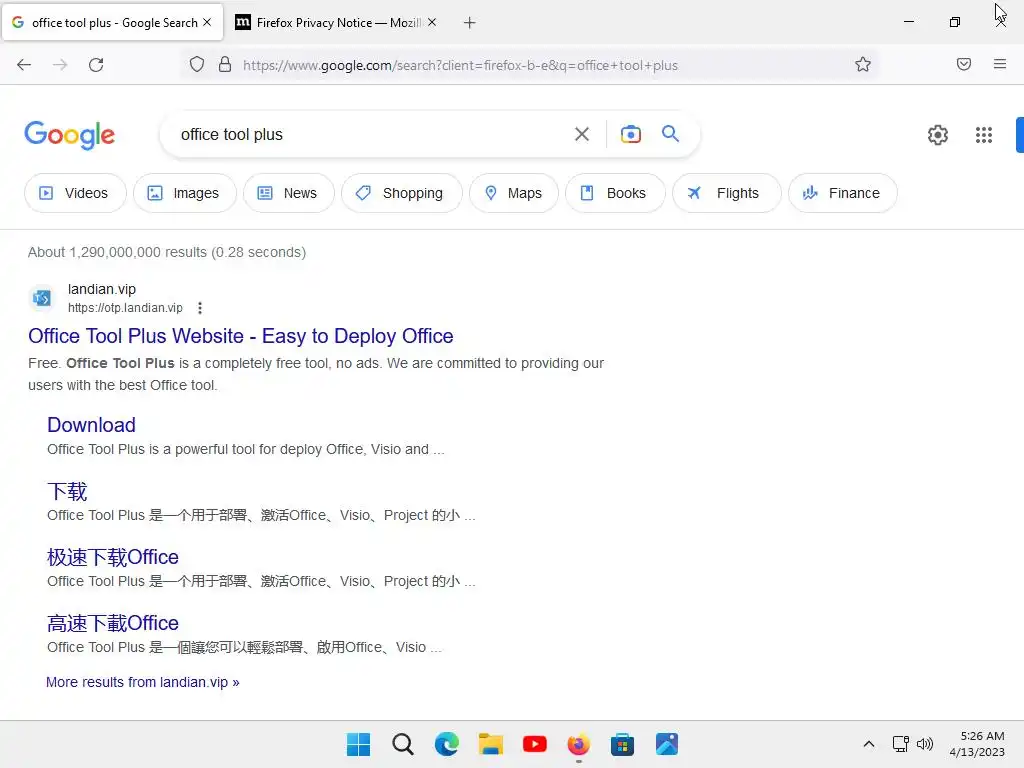This screenshot has width=1024, height=768.
Task: Open the Firefox hamburger menu
Action: (999, 64)
